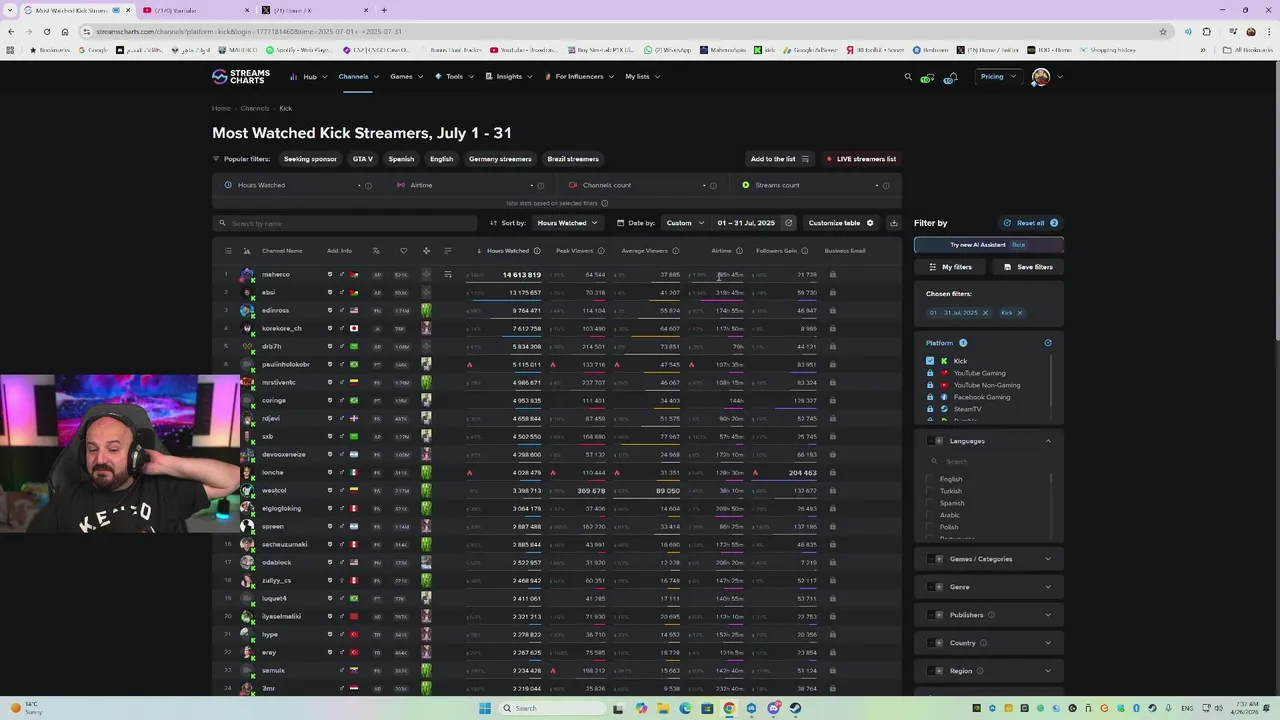The image size is (1280, 720).
Task: Expand the Publishers filter section
Action: pyautogui.click(x=1048, y=615)
